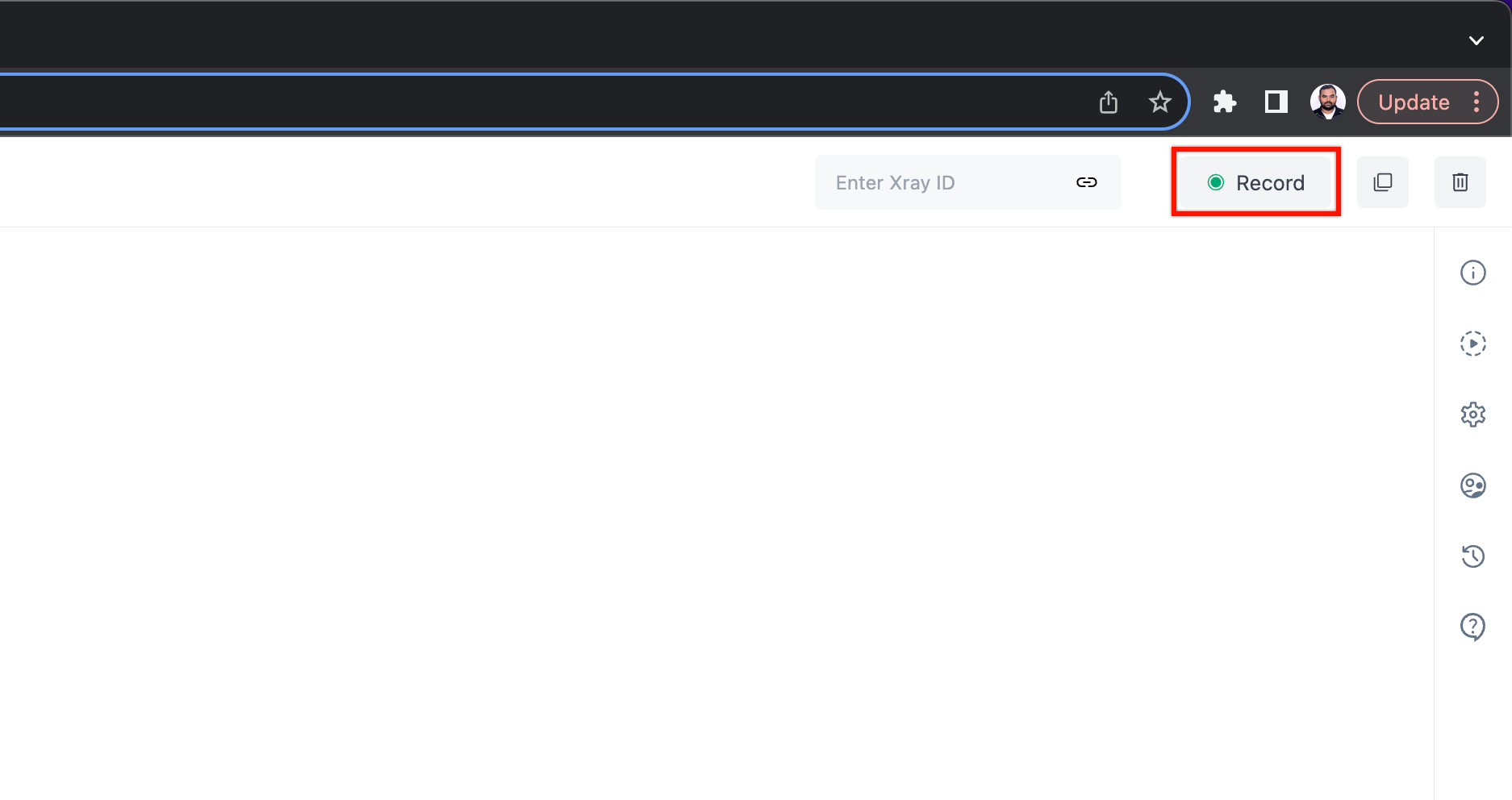Open help with the question mark icon

coord(1473,627)
